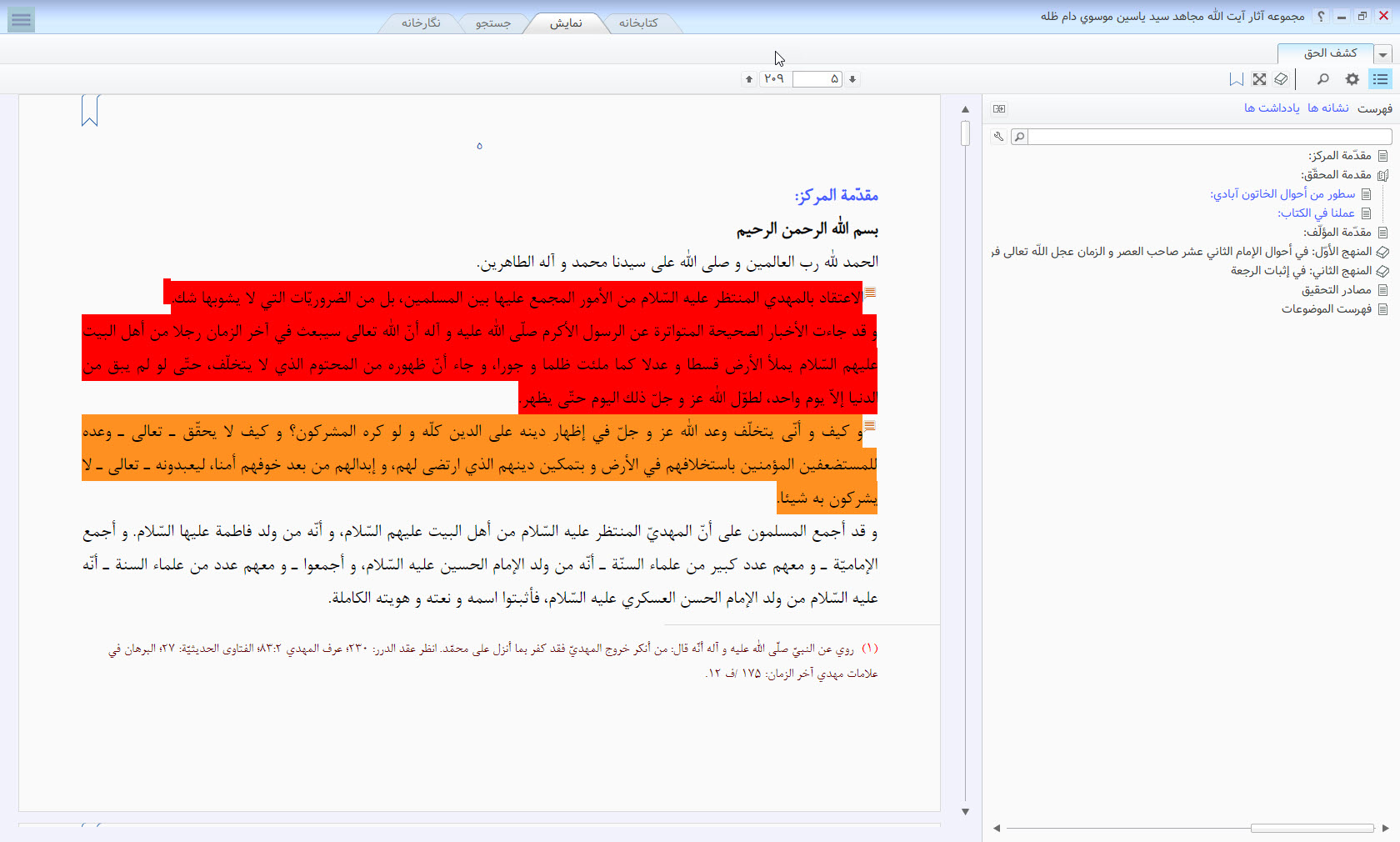Select فهرست الموضوعات in index tree

(x=1327, y=309)
